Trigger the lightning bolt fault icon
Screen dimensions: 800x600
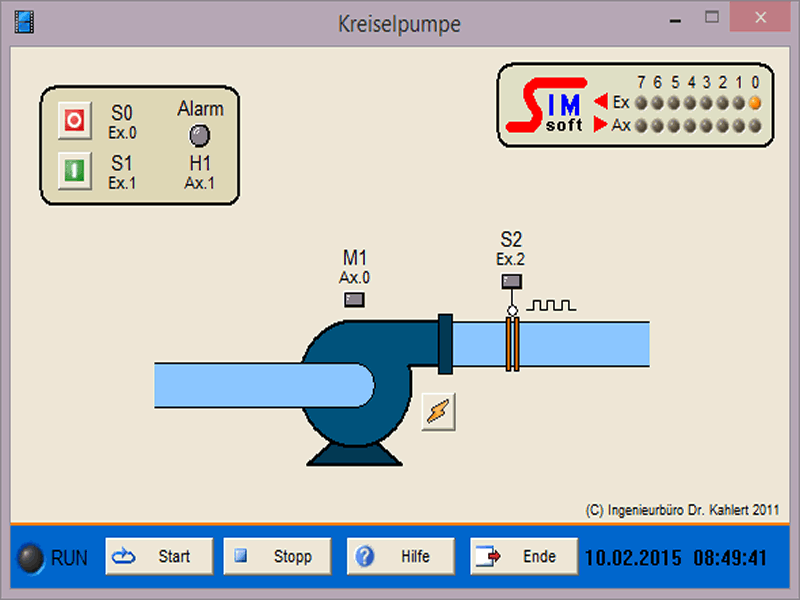439,411
